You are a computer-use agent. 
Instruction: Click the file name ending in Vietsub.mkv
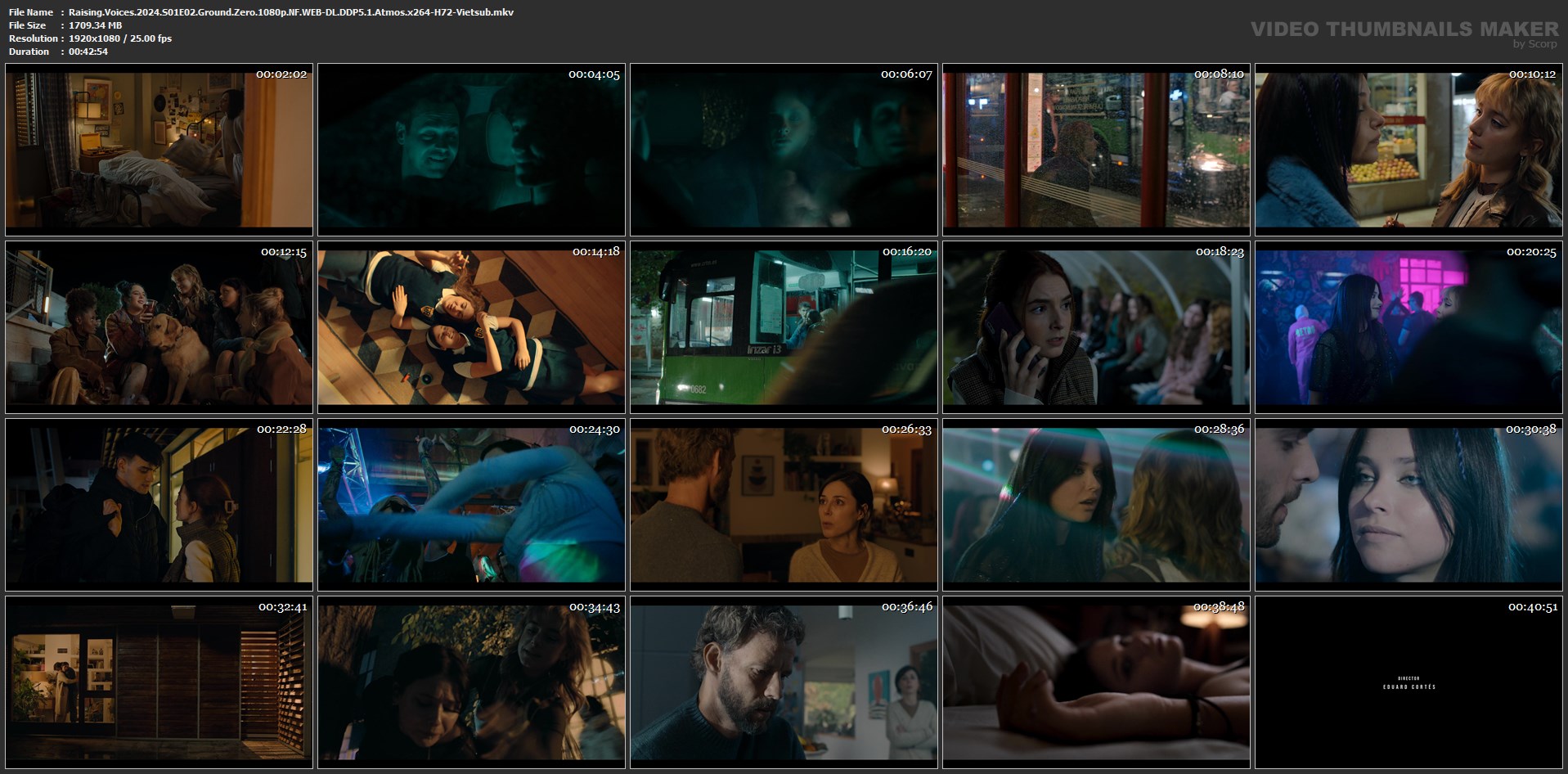click(291, 12)
